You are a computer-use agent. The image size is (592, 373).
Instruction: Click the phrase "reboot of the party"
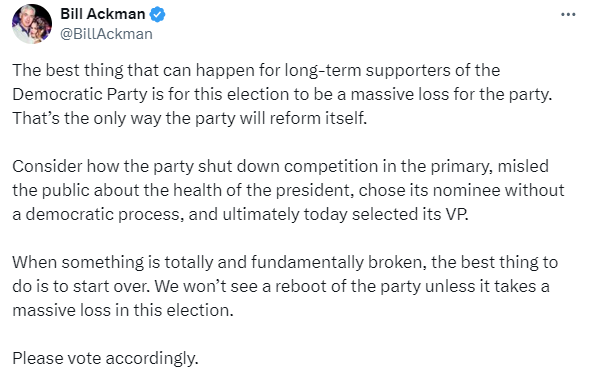348,286
